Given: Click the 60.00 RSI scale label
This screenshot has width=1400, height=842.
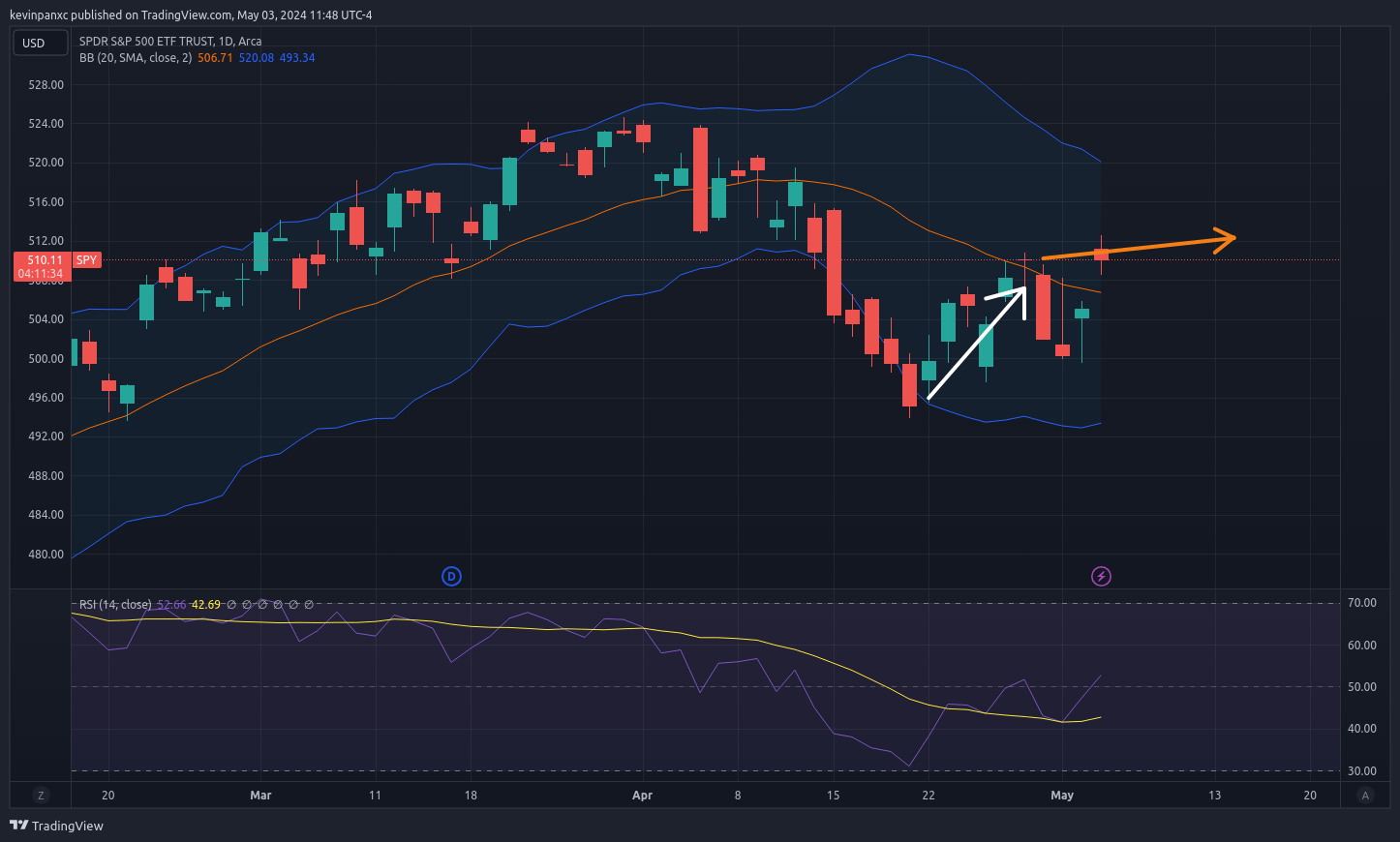Looking at the screenshot, I should (1362, 646).
